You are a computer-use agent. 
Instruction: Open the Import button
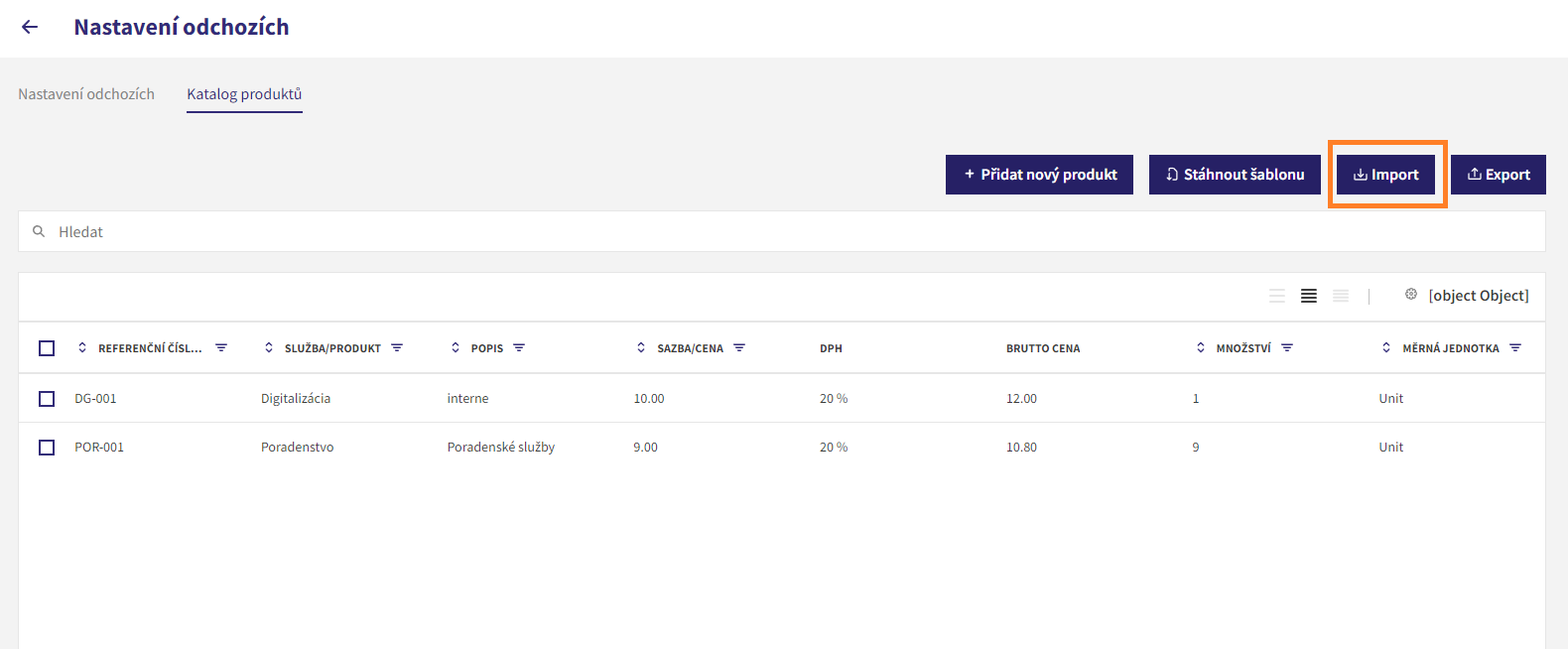(x=1385, y=175)
